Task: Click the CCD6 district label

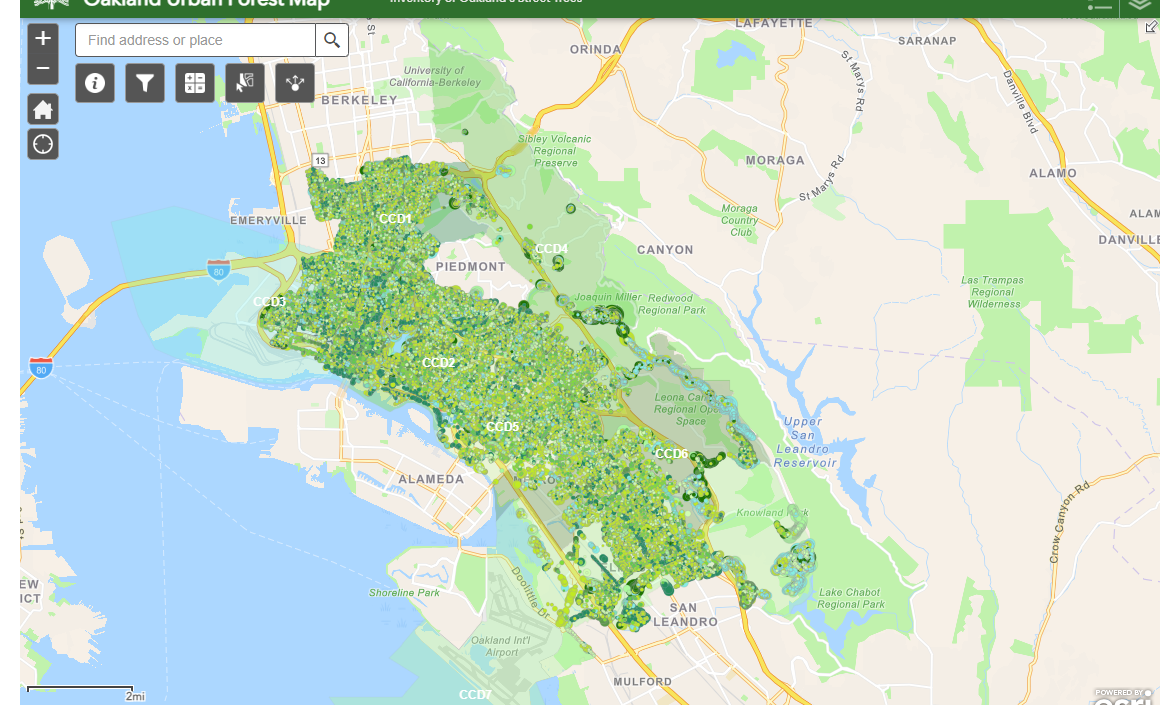Action: click(x=671, y=453)
